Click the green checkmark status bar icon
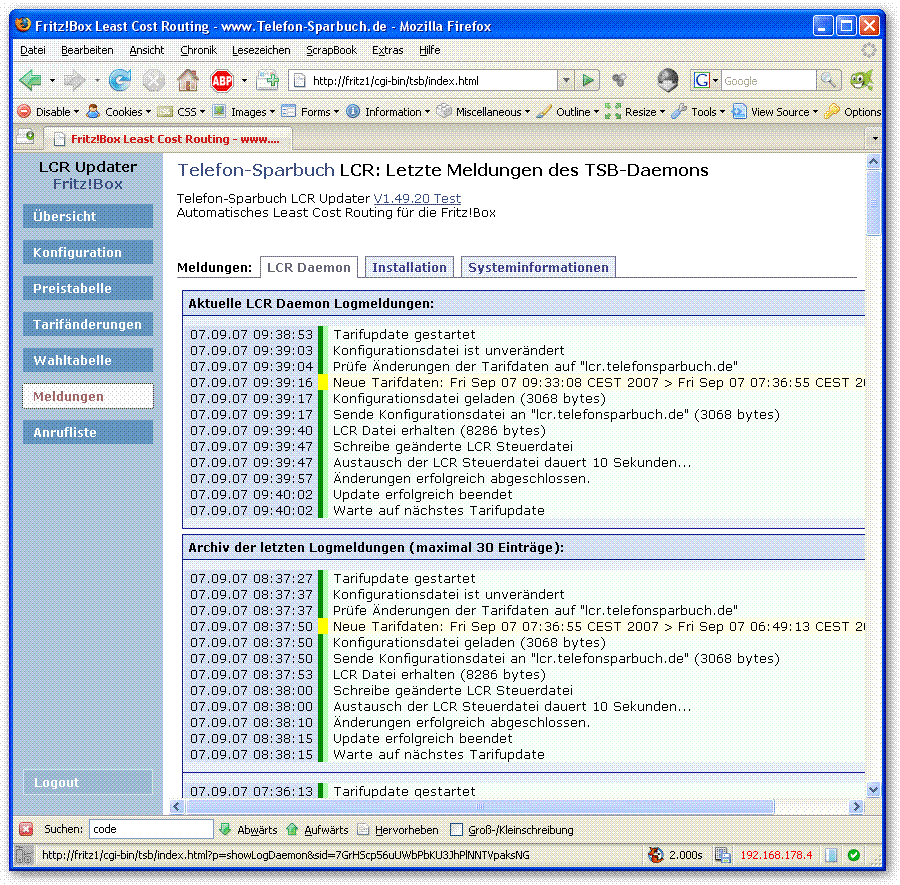The image size is (900, 885). [854, 855]
